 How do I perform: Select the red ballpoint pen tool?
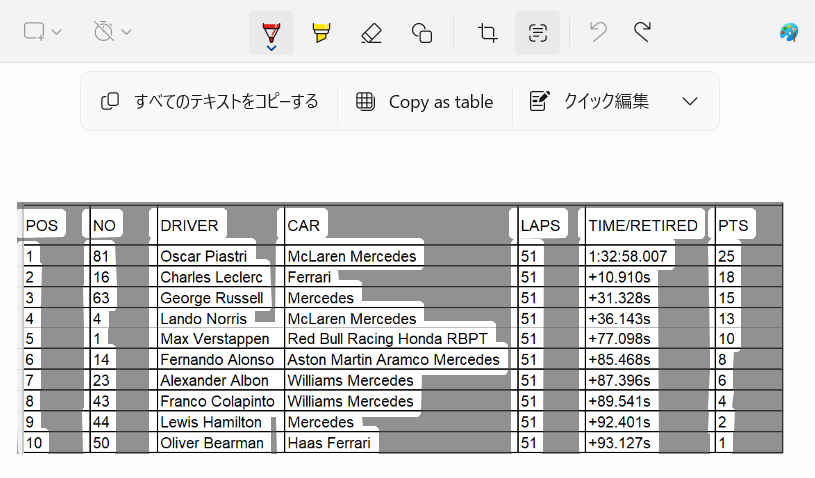271,32
